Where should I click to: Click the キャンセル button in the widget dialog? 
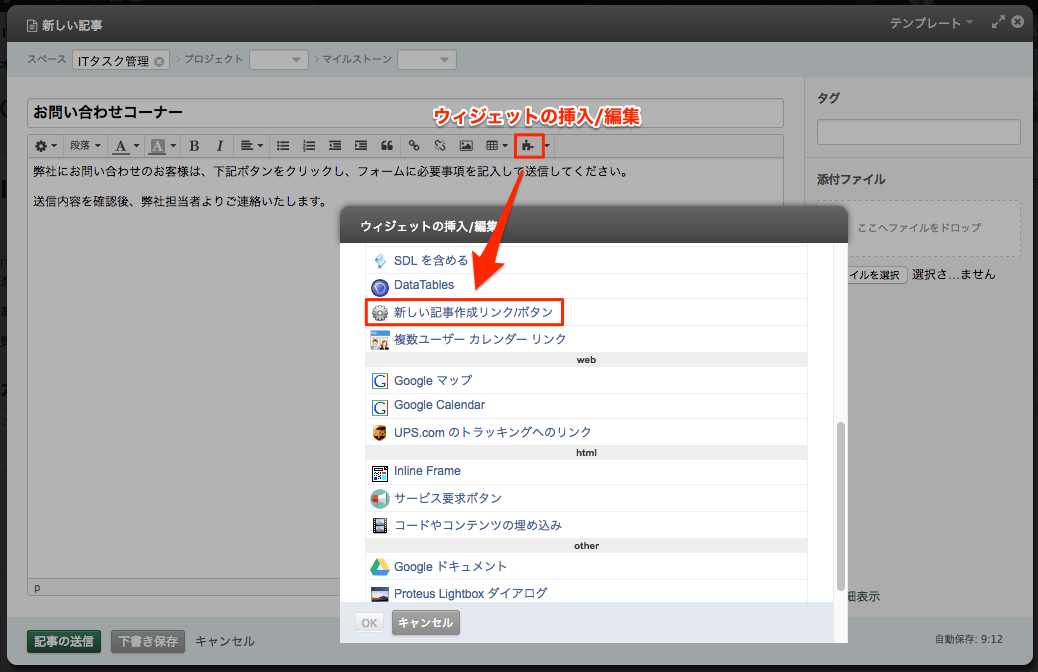click(x=426, y=623)
